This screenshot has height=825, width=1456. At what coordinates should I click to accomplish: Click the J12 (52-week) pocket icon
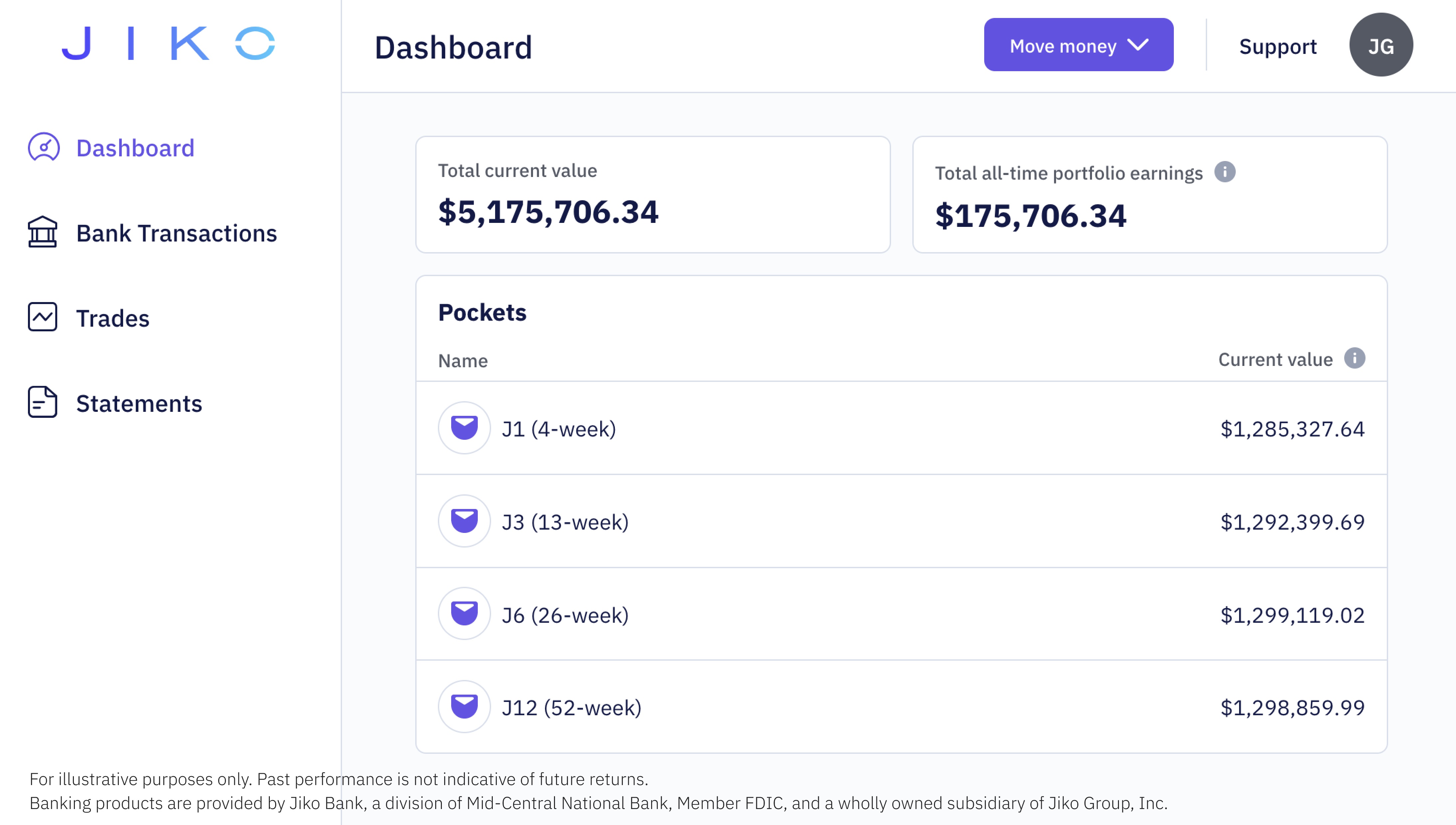[464, 707]
